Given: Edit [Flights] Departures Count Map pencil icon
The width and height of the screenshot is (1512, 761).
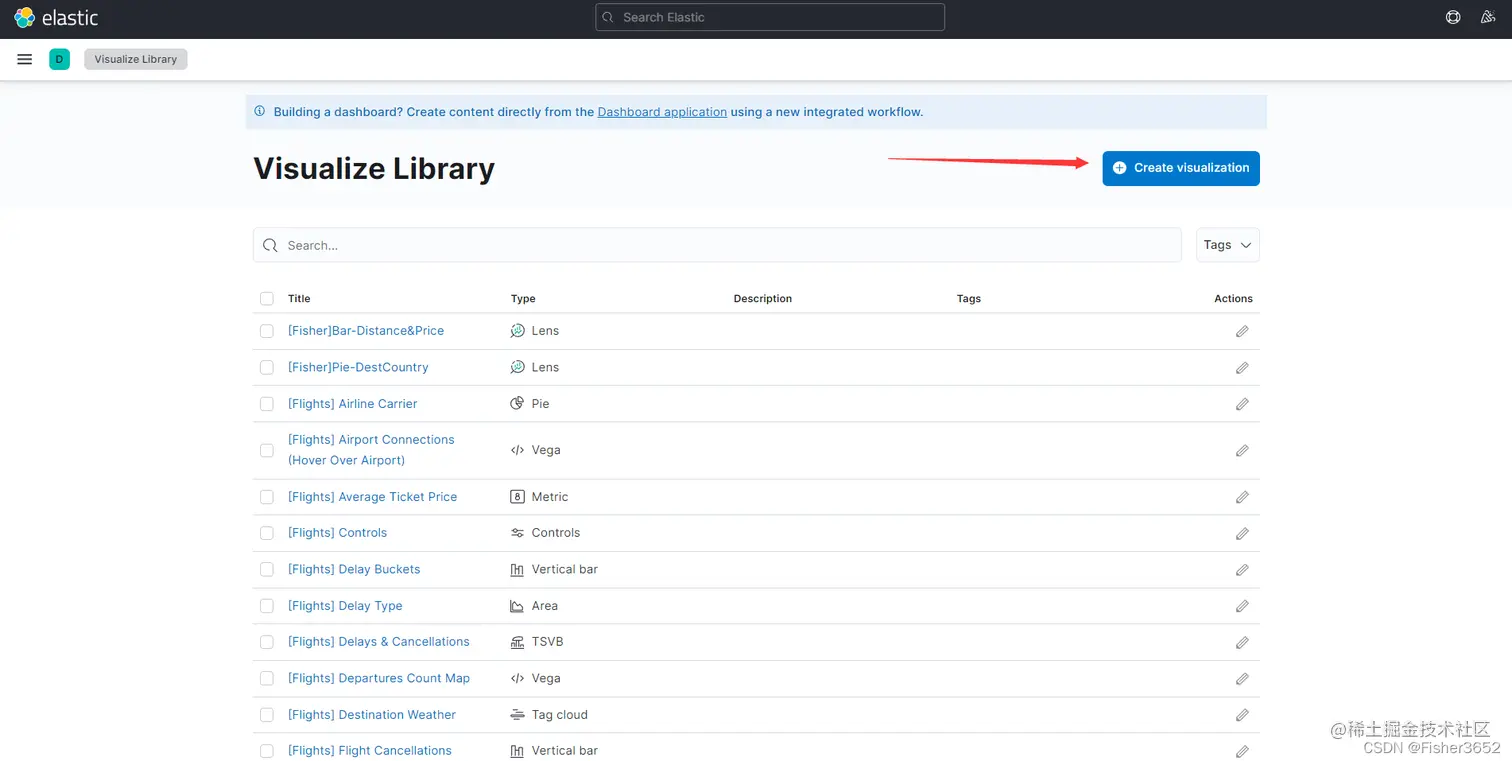Looking at the screenshot, I should coord(1242,679).
